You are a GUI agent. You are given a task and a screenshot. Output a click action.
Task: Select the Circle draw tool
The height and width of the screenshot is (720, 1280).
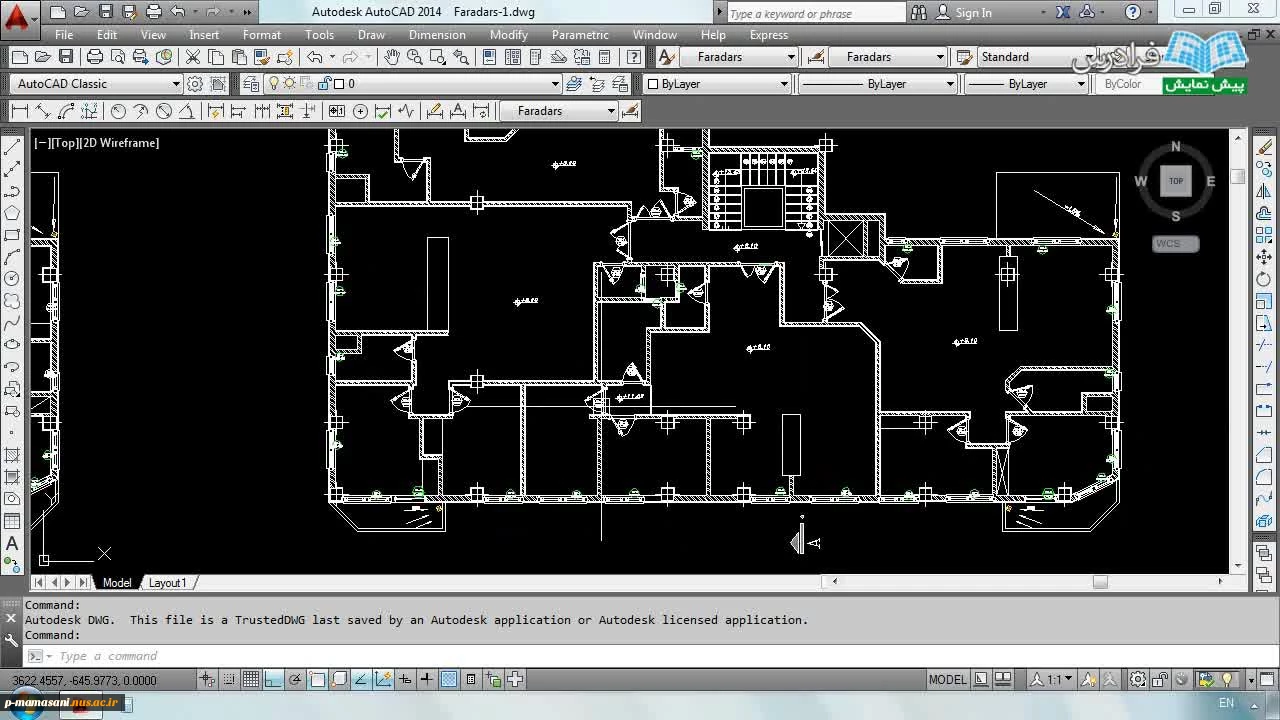point(12,278)
